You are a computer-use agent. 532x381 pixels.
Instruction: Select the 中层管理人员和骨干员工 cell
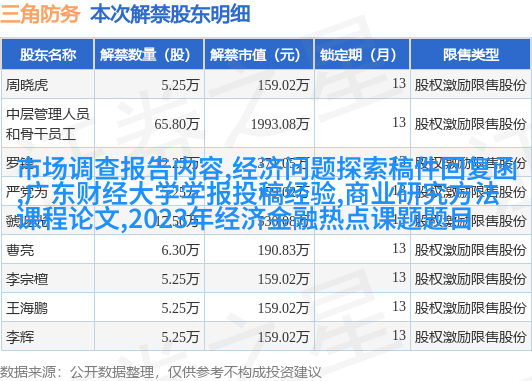[48, 124]
